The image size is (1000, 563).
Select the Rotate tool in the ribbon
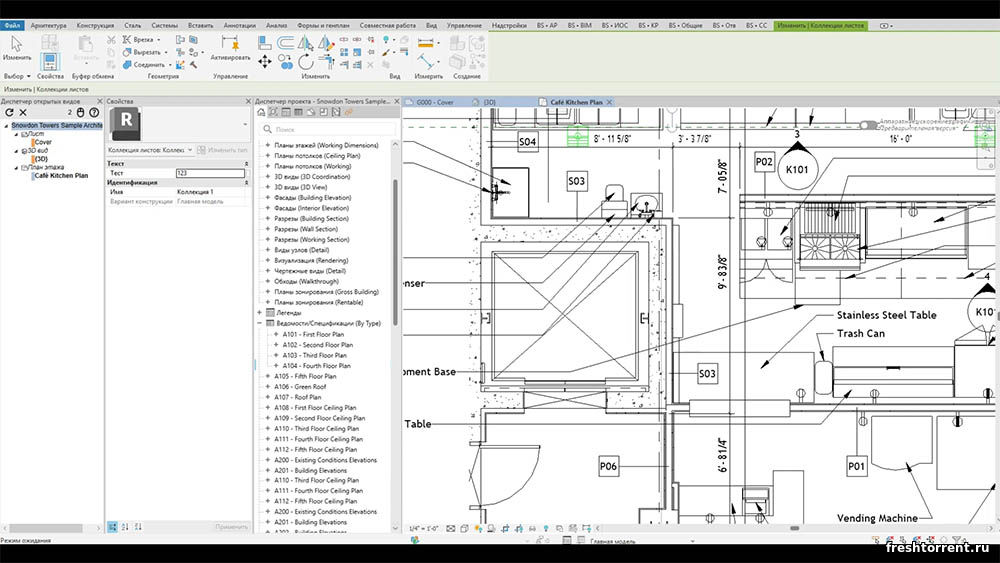coord(306,62)
